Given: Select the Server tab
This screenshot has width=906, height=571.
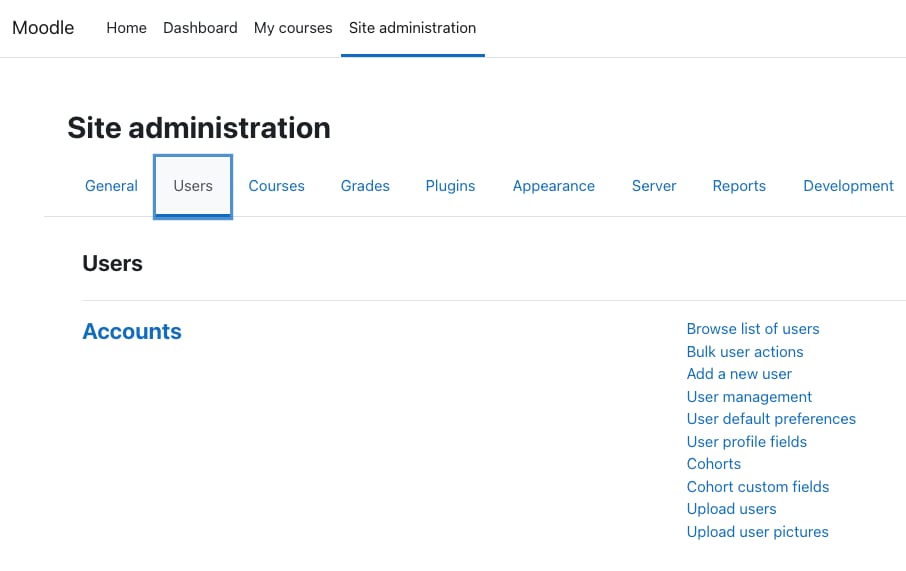Looking at the screenshot, I should coord(654,186).
